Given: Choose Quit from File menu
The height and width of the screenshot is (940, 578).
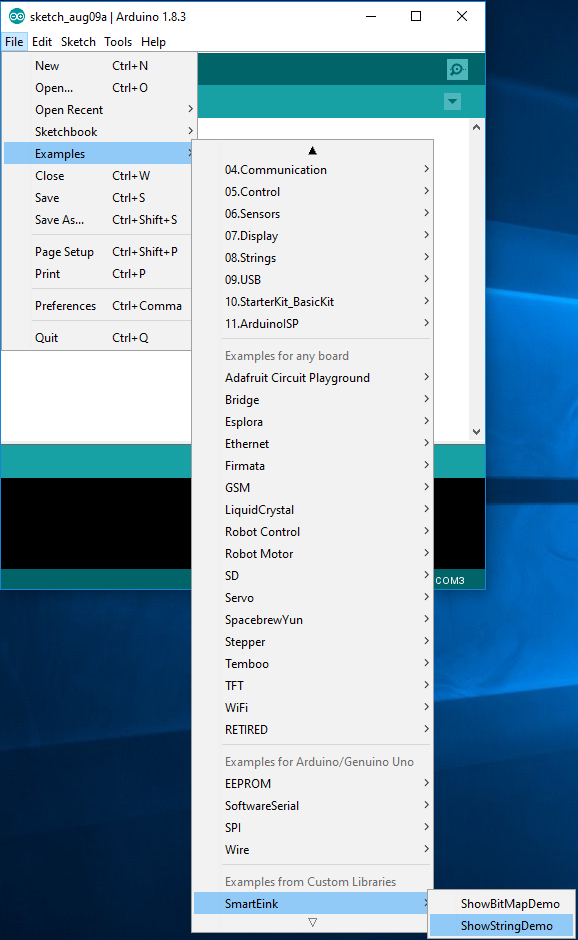Looking at the screenshot, I should [98, 338].
